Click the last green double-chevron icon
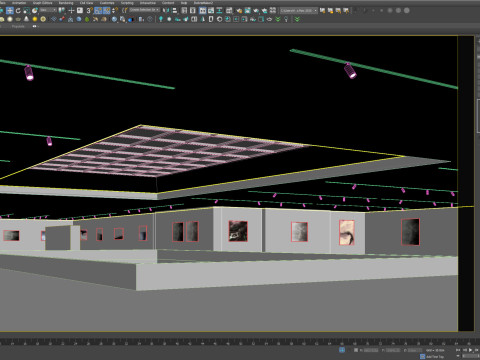The height and width of the screenshot is (360, 480). 297,19
